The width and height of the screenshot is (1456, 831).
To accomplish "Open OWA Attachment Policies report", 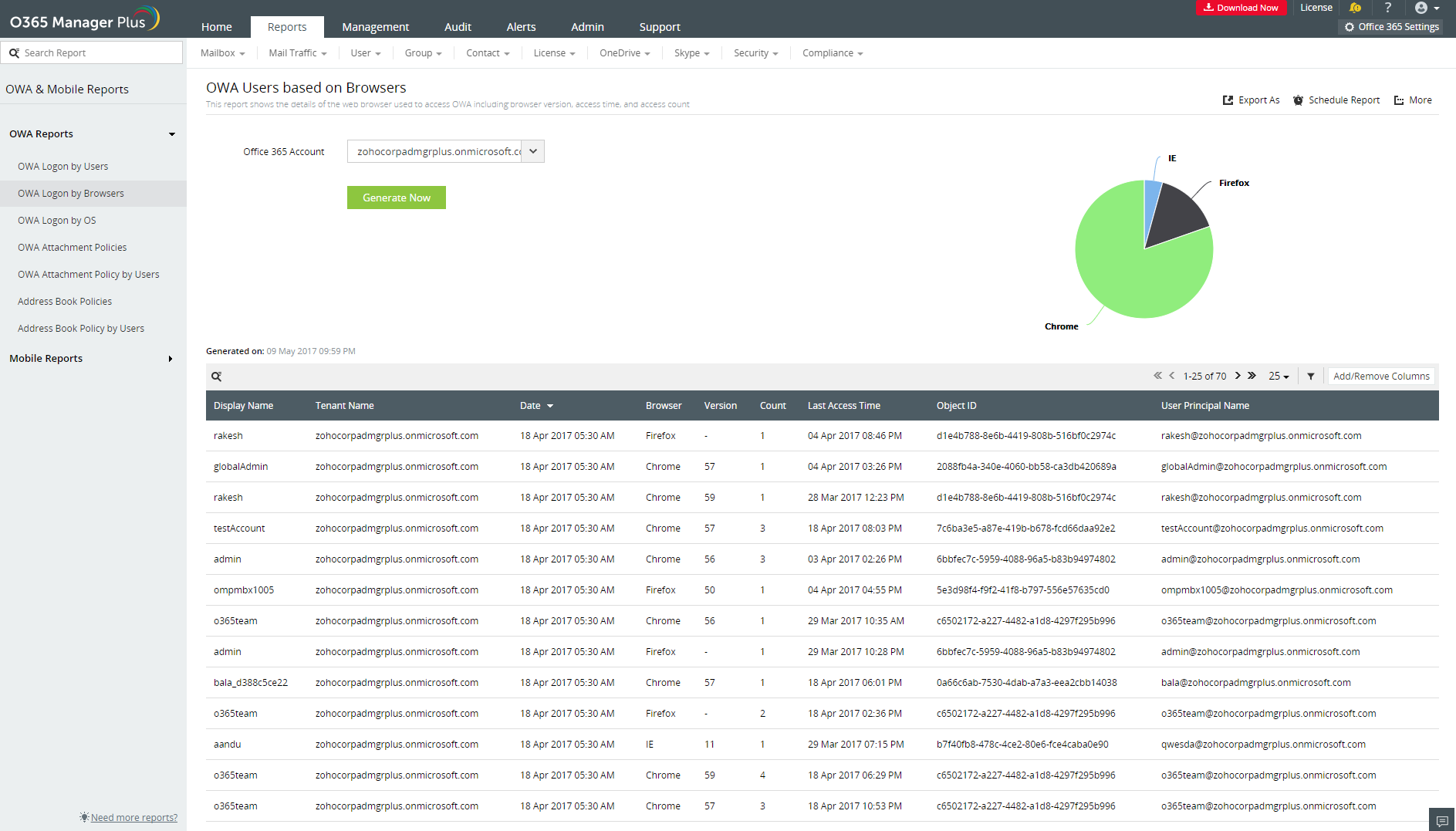I will click(73, 248).
